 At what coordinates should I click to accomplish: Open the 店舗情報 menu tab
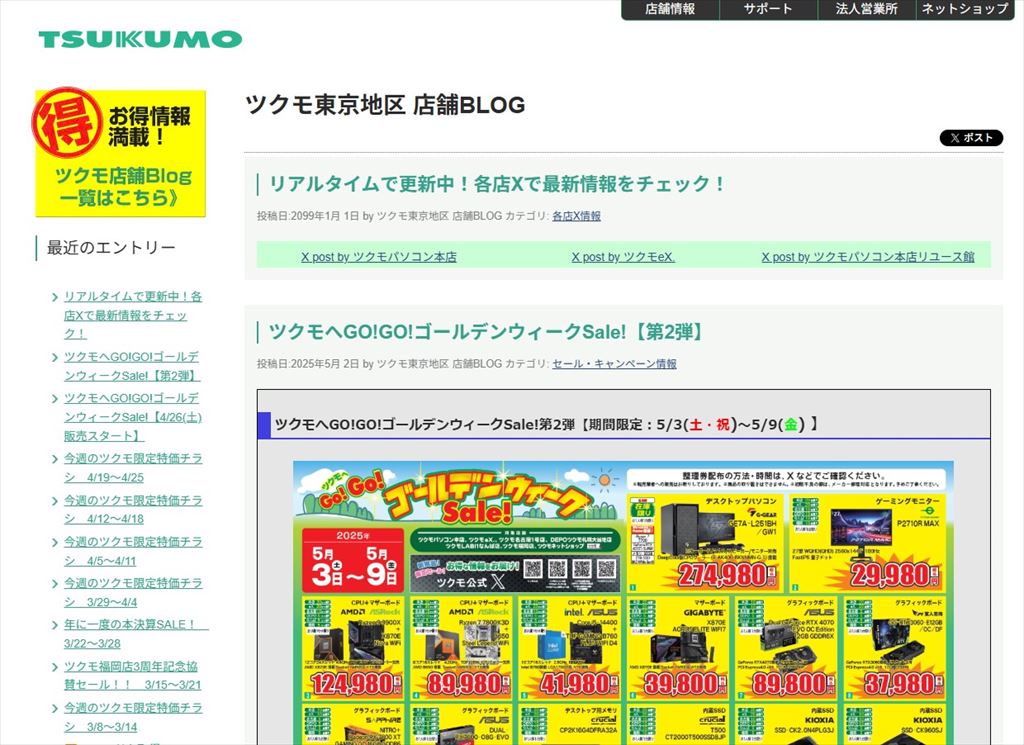[x=670, y=9]
